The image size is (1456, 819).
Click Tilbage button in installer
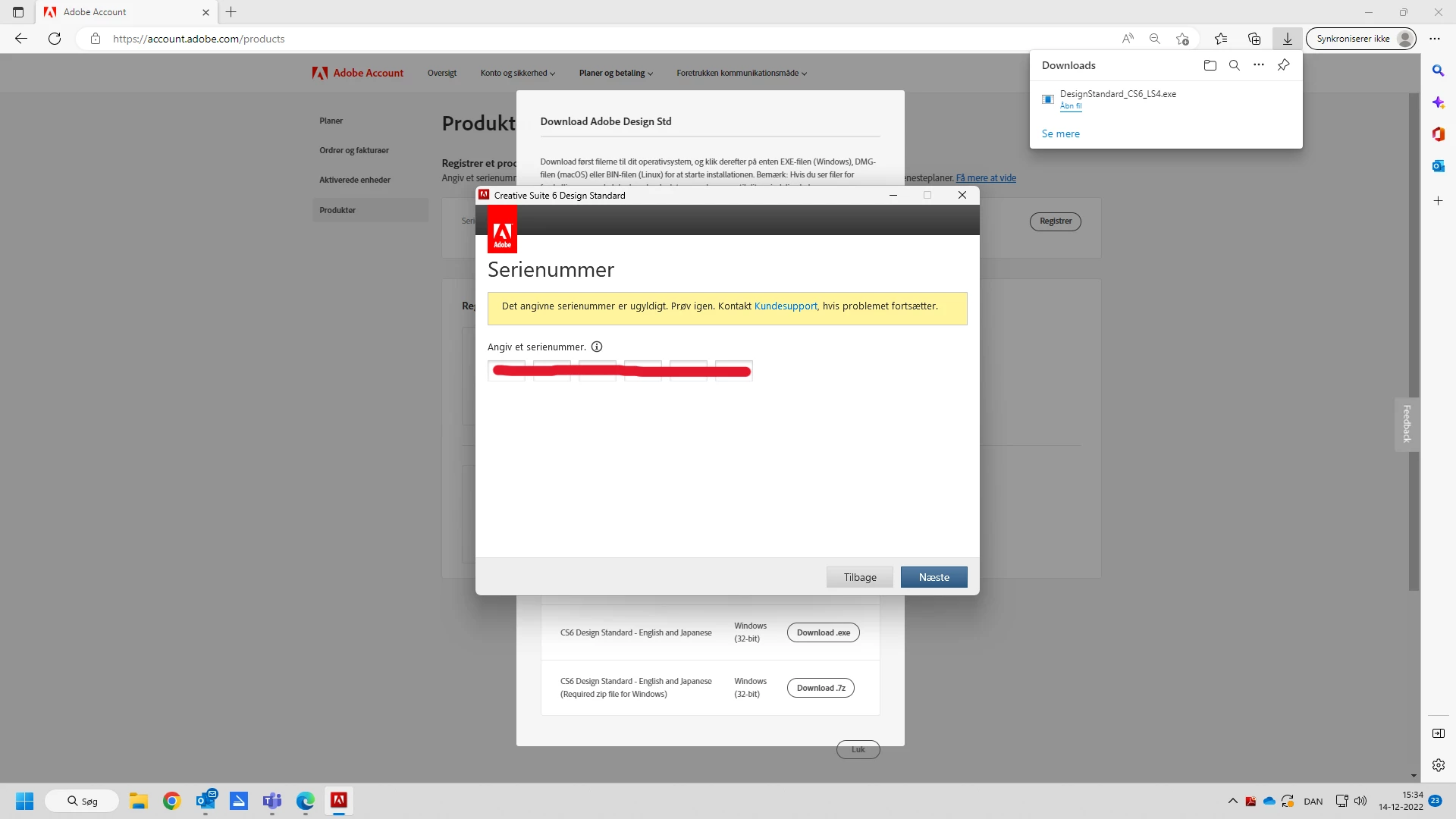coord(859,577)
